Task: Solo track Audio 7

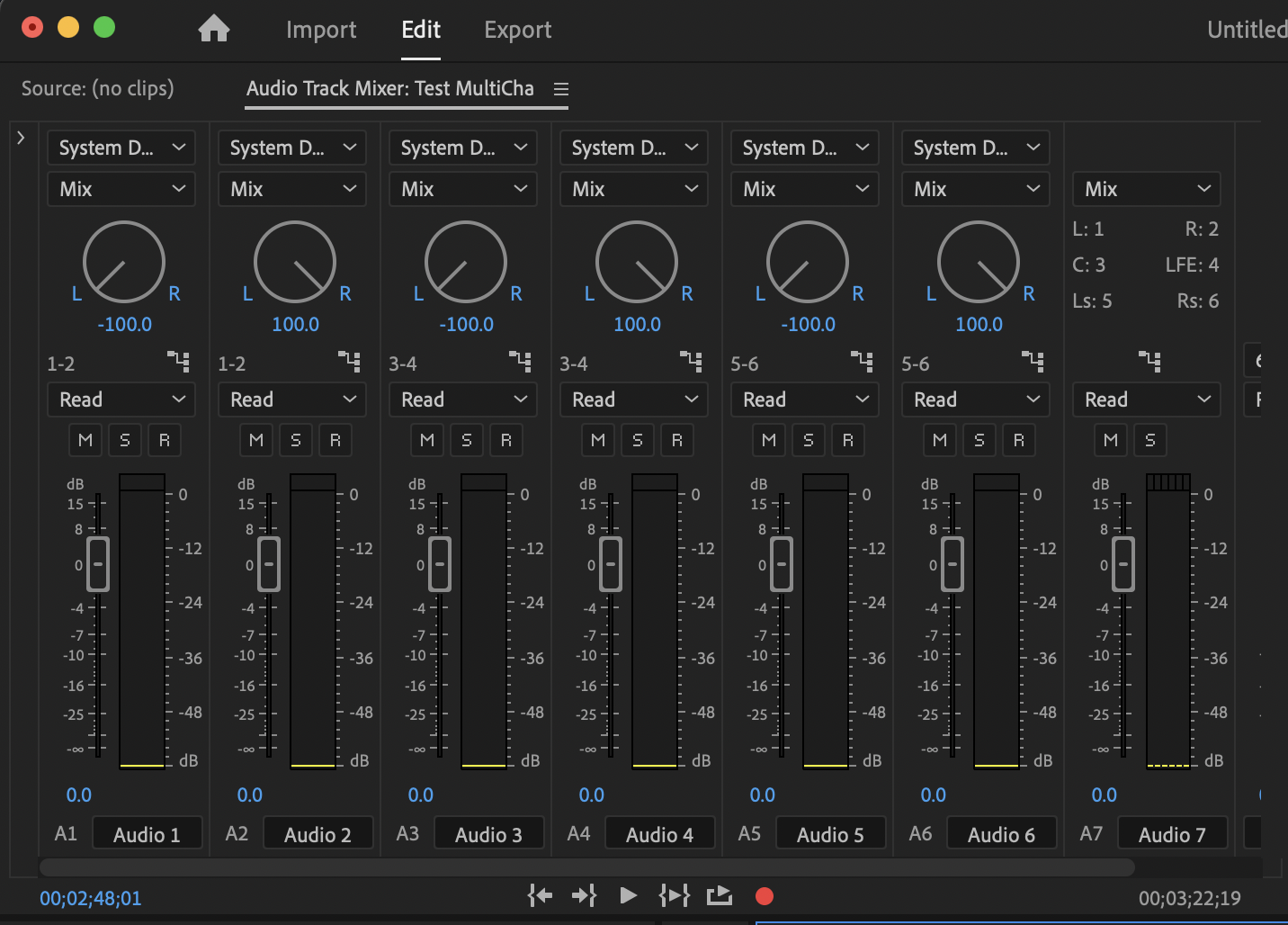Action: [1150, 440]
